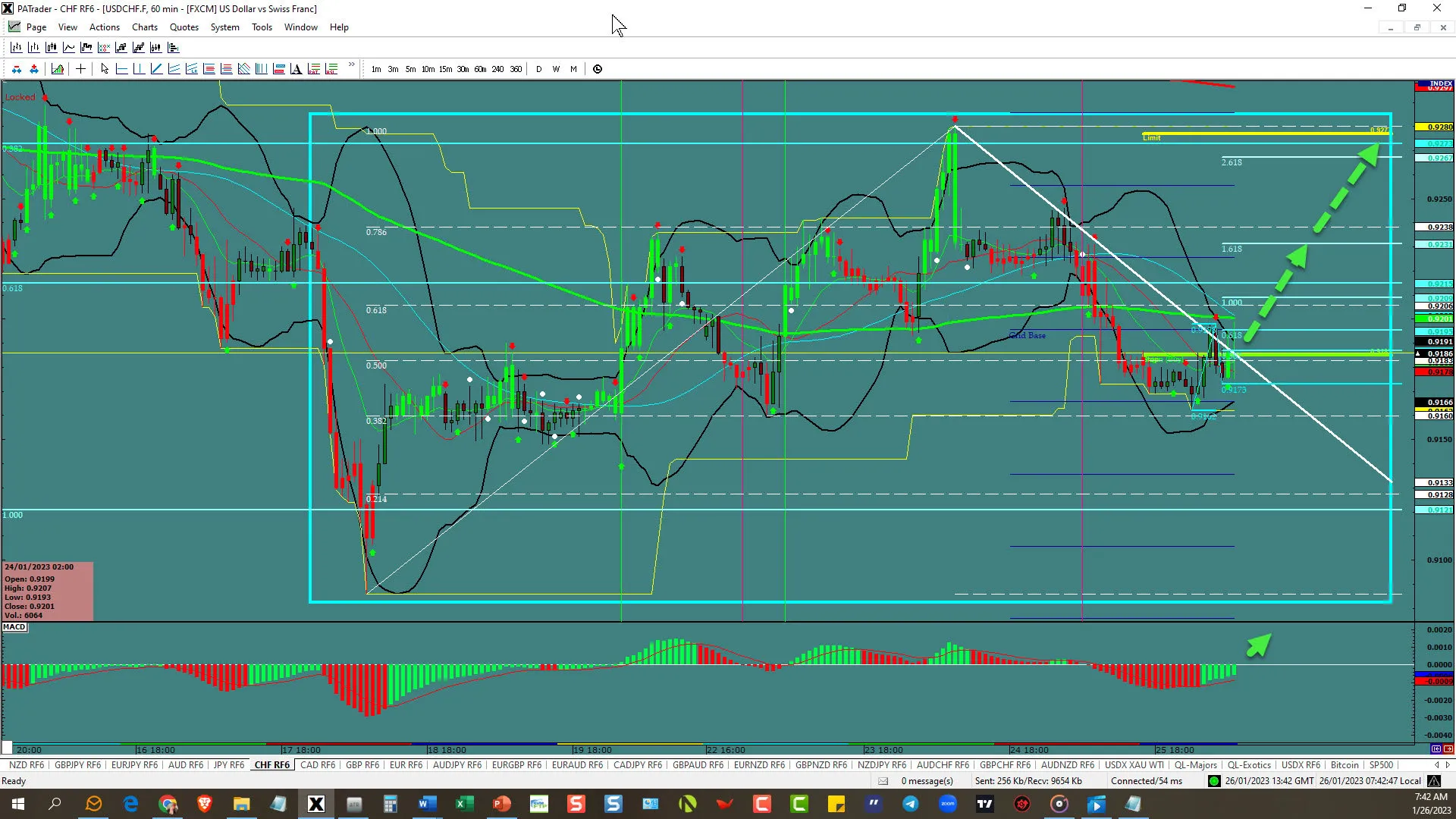1456x819 pixels.
Task: Open Brave browser from the taskbar
Action: pos(205,804)
